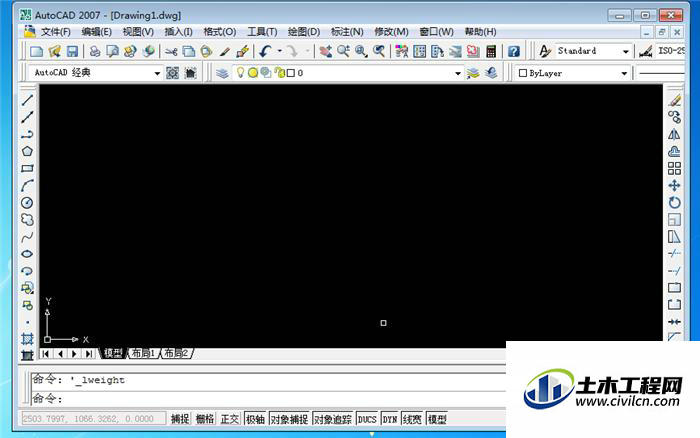The height and width of the screenshot is (438, 700).
Task: Click the Match Properties brush icon
Action: point(225,51)
